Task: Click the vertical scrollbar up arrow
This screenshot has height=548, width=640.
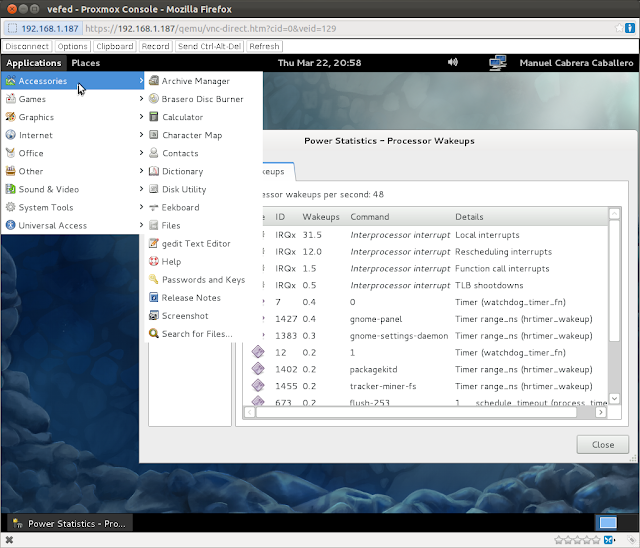Action: [614, 214]
